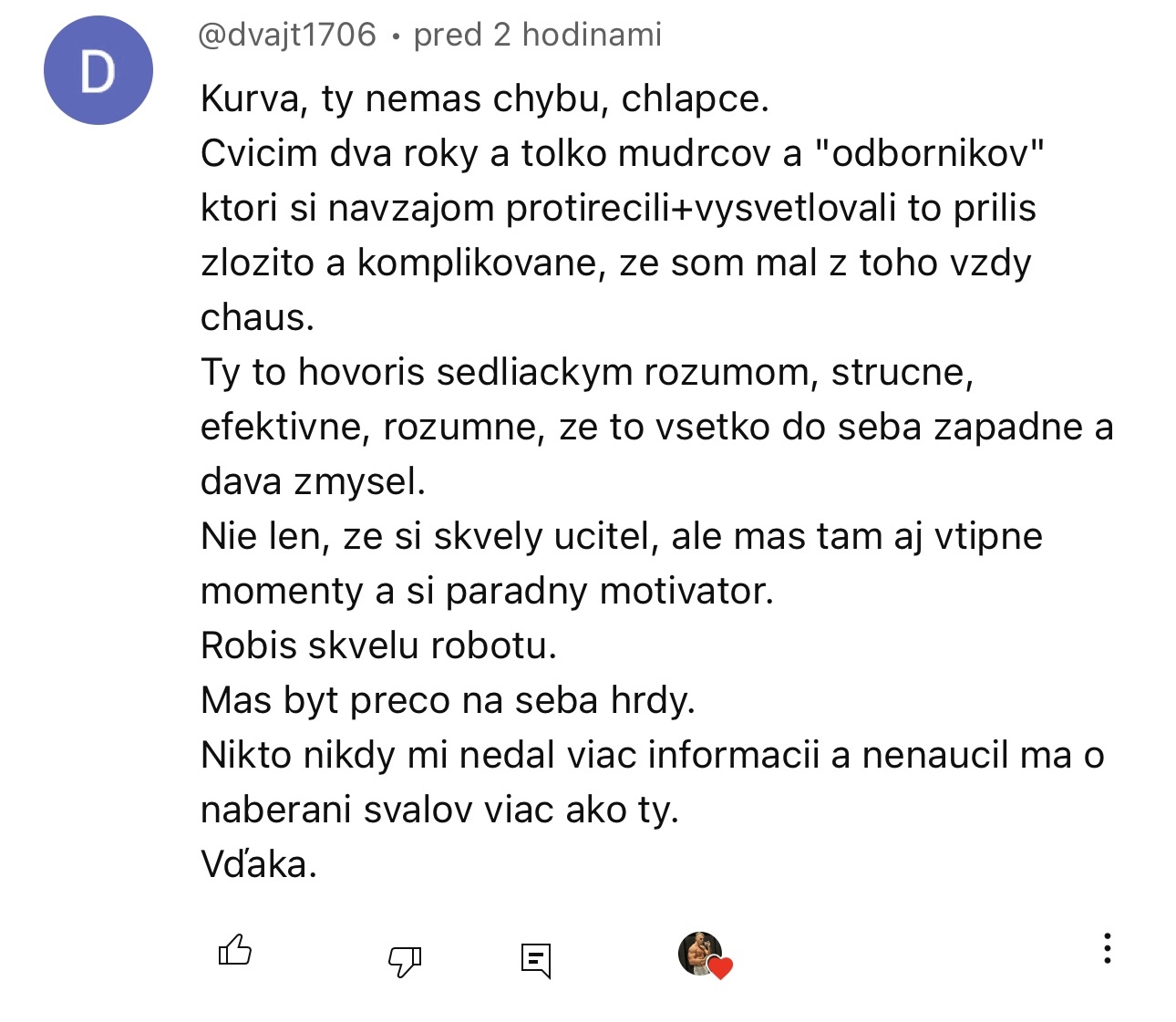Open the 'pred 2 hodinami' timestamp link
Image resolution: width=1176 pixels, height=1022 pixels.
(x=537, y=36)
